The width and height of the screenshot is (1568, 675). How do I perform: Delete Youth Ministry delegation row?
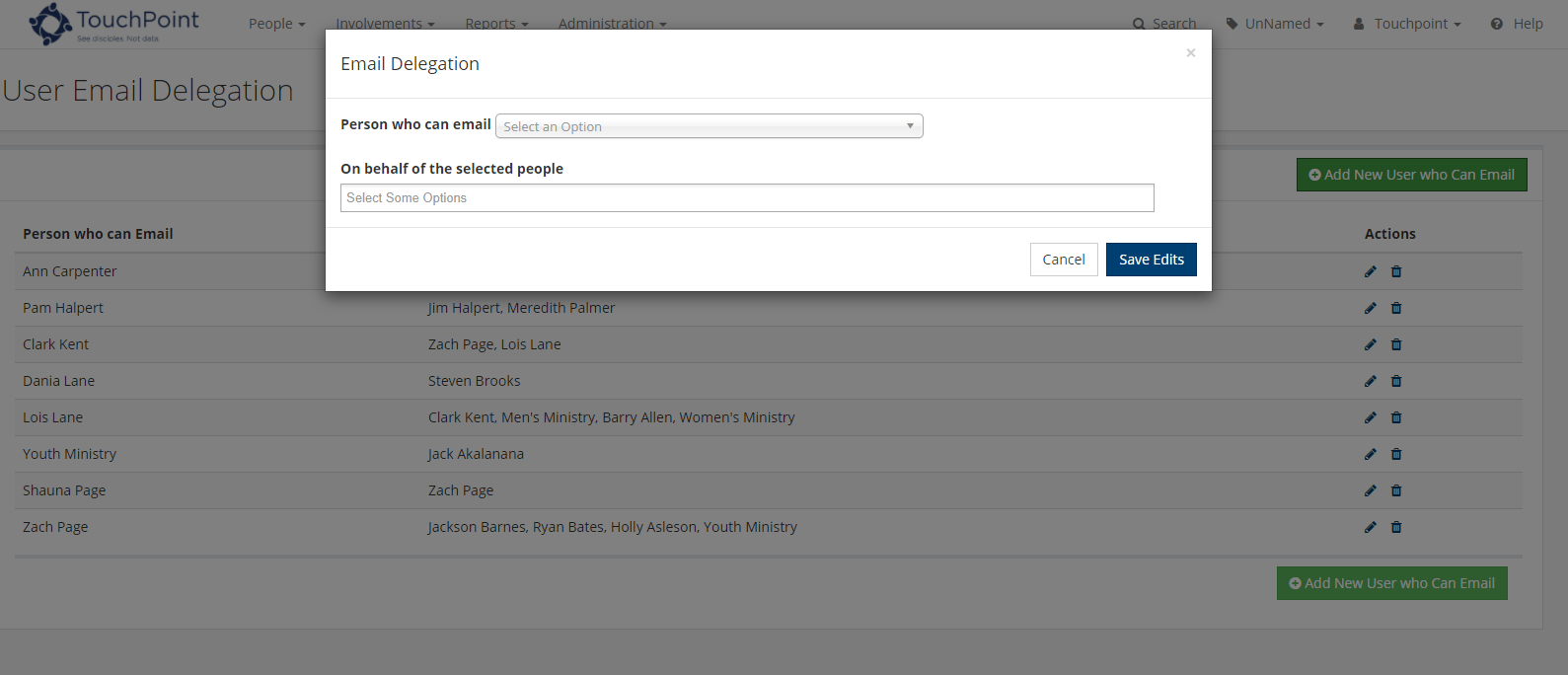coord(1396,454)
